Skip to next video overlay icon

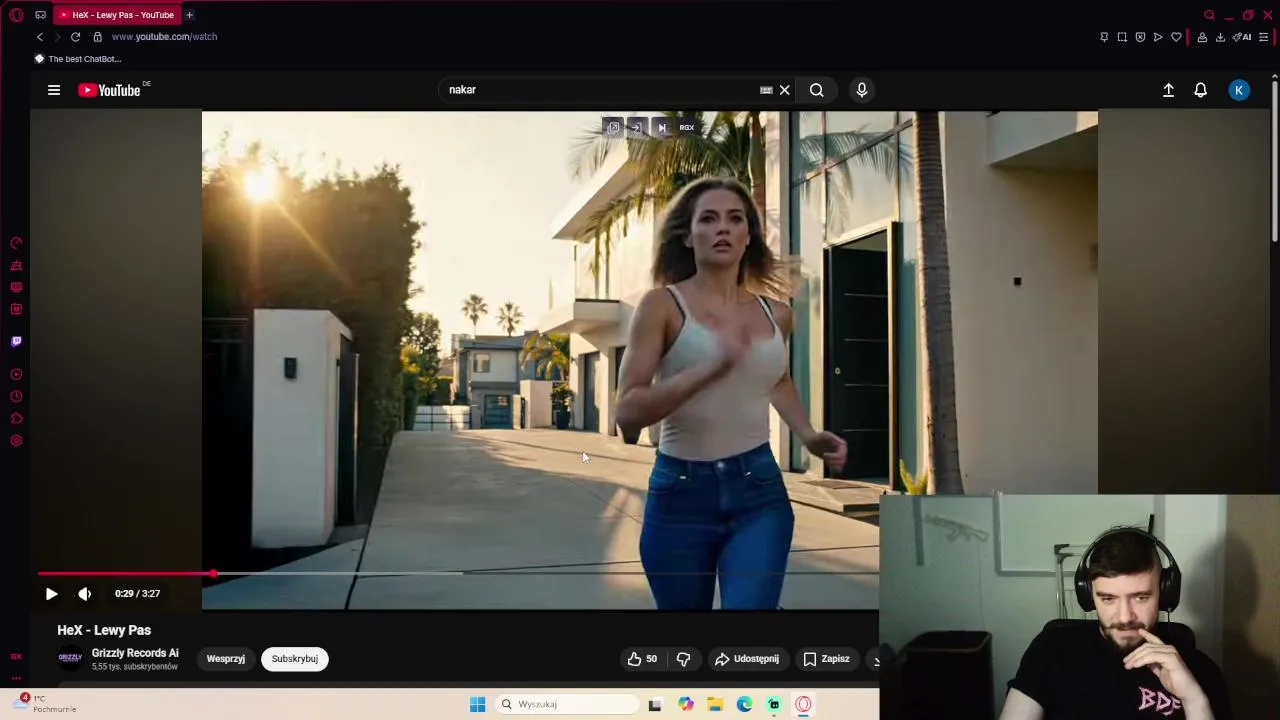tap(661, 128)
